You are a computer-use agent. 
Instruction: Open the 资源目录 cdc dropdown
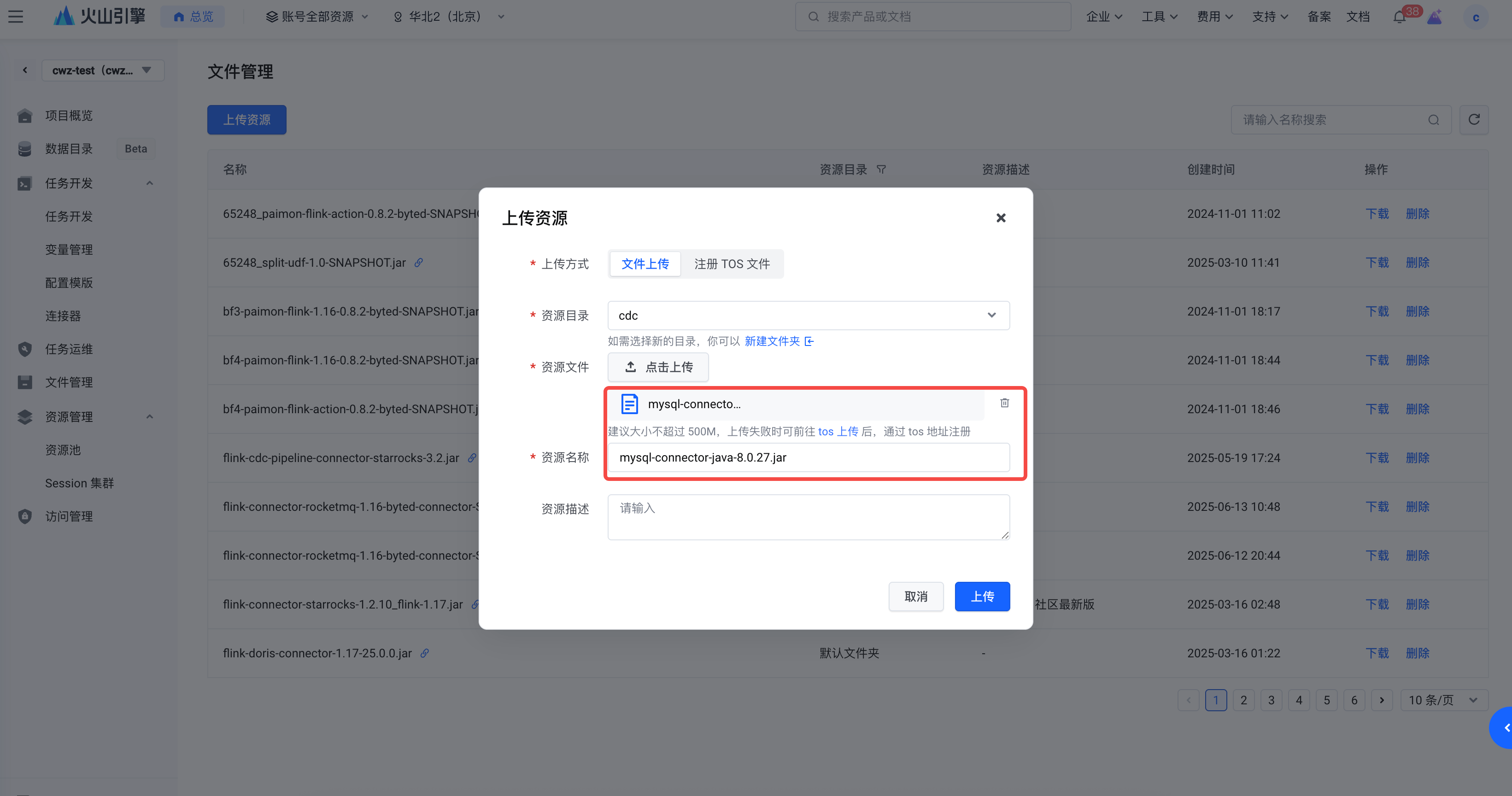point(808,315)
